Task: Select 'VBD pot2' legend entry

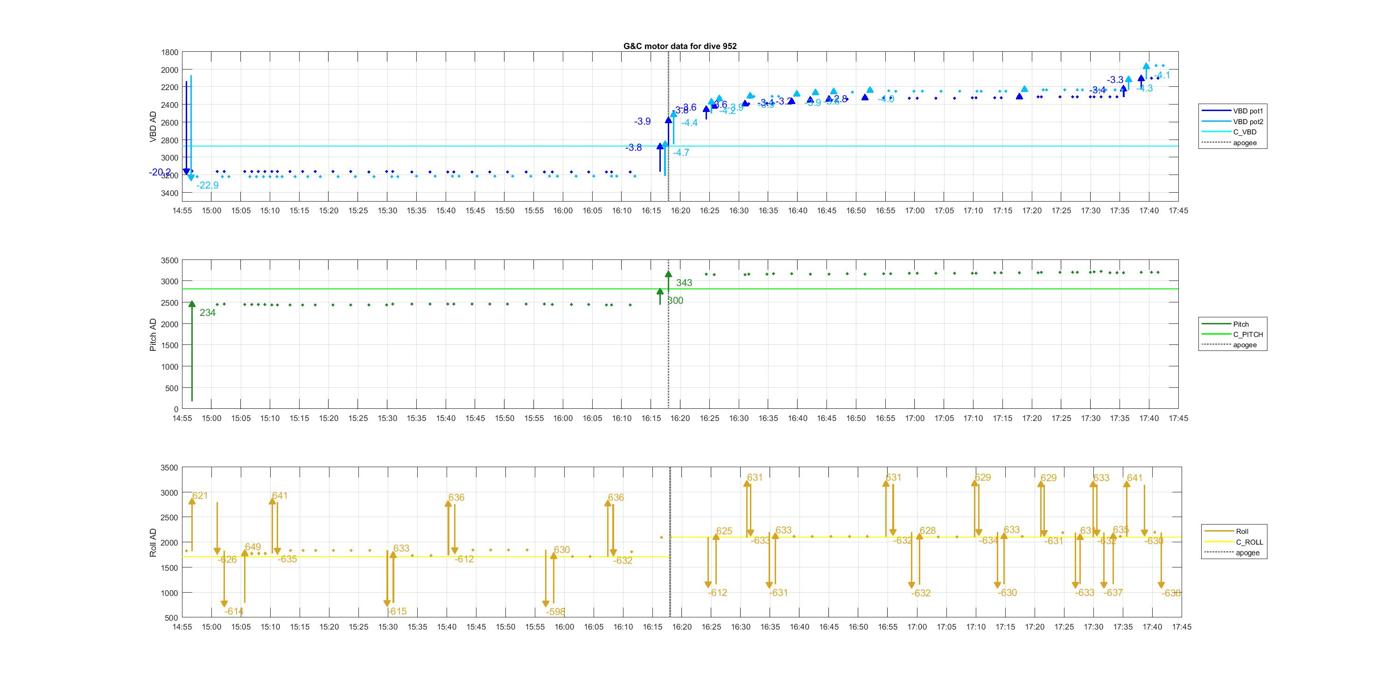Action: [1249, 121]
